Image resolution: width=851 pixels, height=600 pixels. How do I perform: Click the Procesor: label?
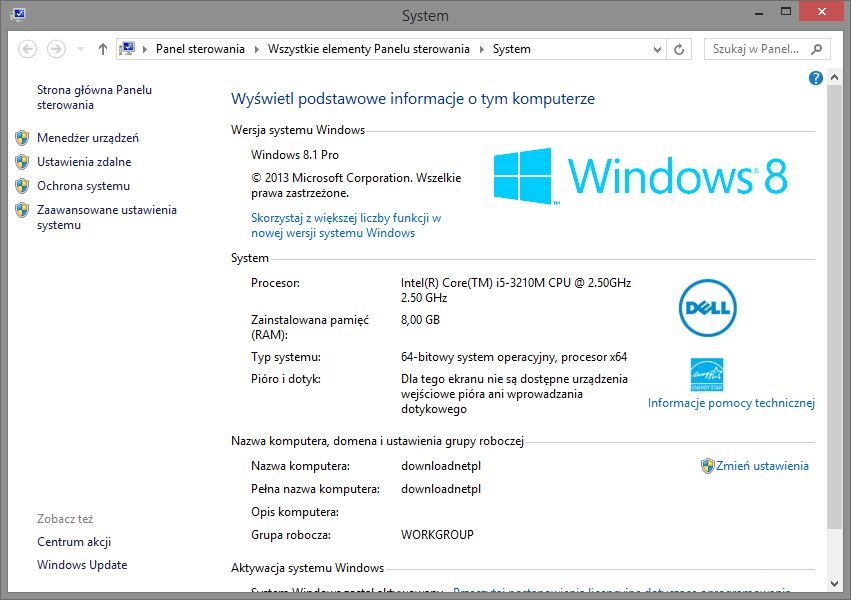click(275, 283)
